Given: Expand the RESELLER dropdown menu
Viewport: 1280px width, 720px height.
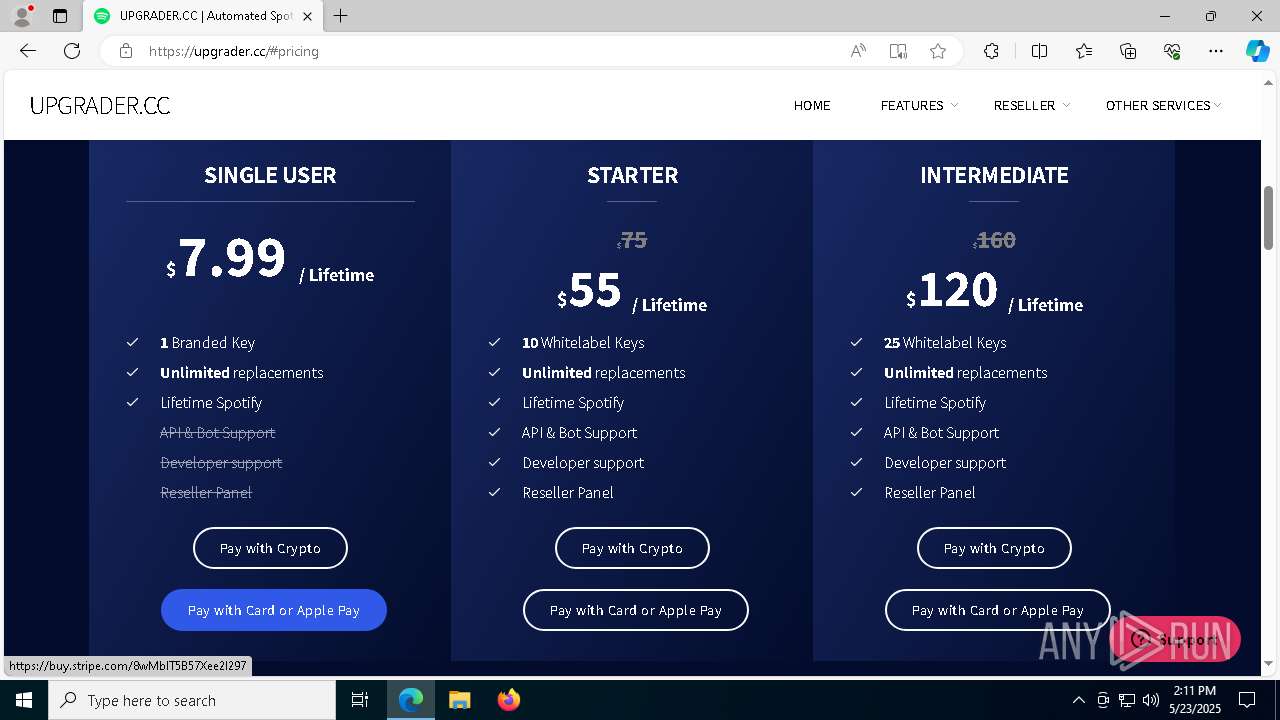Looking at the screenshot, I should [1031, 105].
